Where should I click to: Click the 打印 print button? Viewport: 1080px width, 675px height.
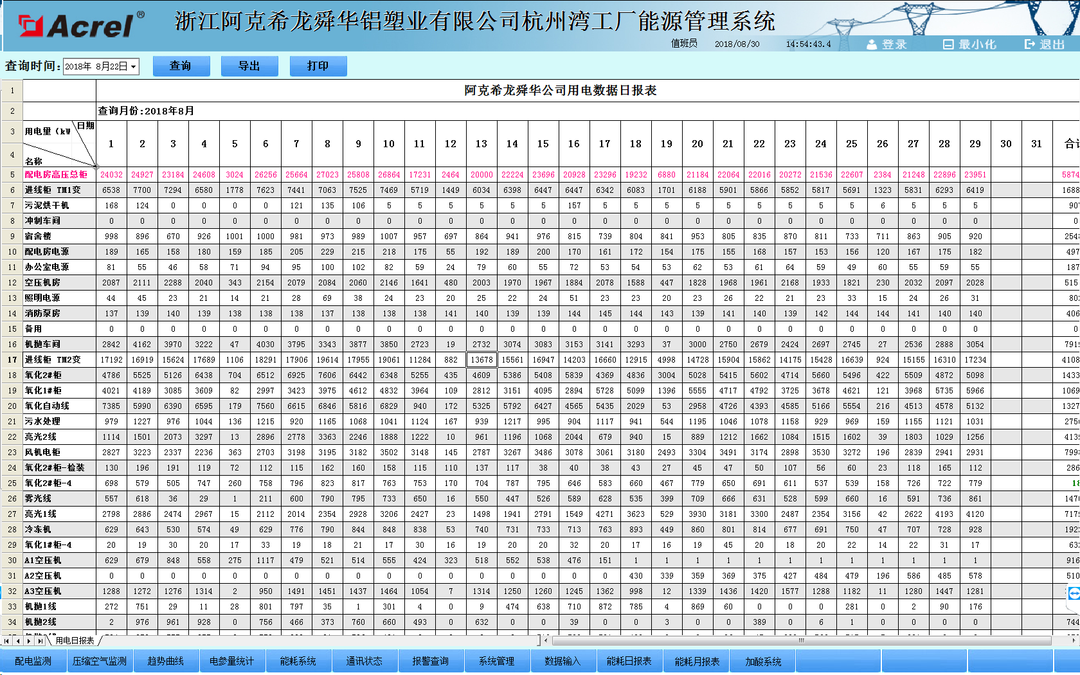pyautogui.click(x=318, y=65)
